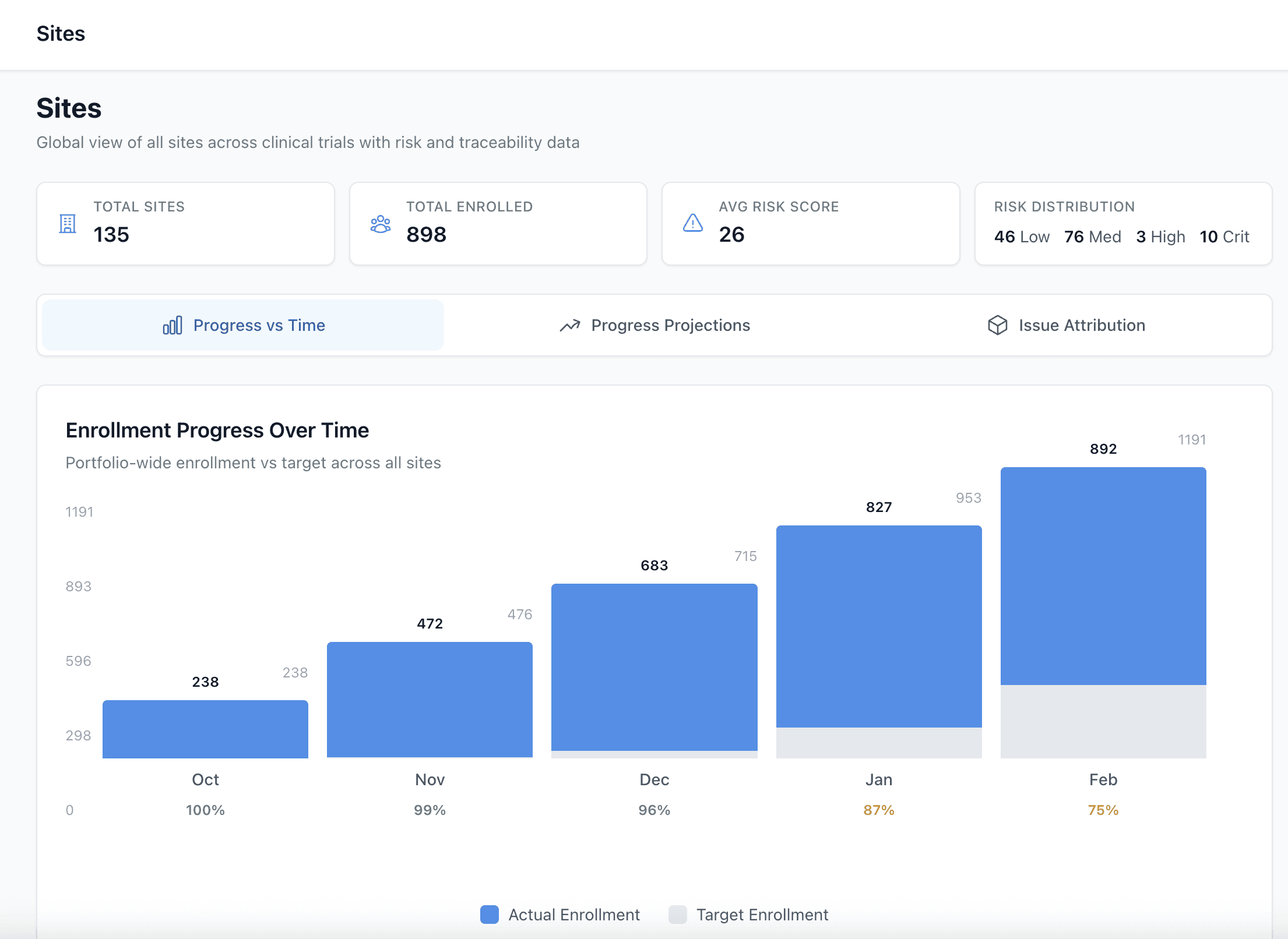Click the 3 High risk count
This screenshot has width=1288, height=939.
(x=1160, y=237)
